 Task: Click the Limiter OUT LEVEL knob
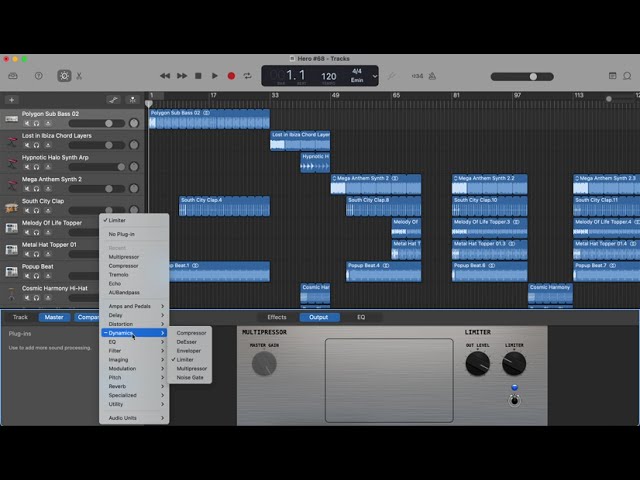click(x=477, y=363)
